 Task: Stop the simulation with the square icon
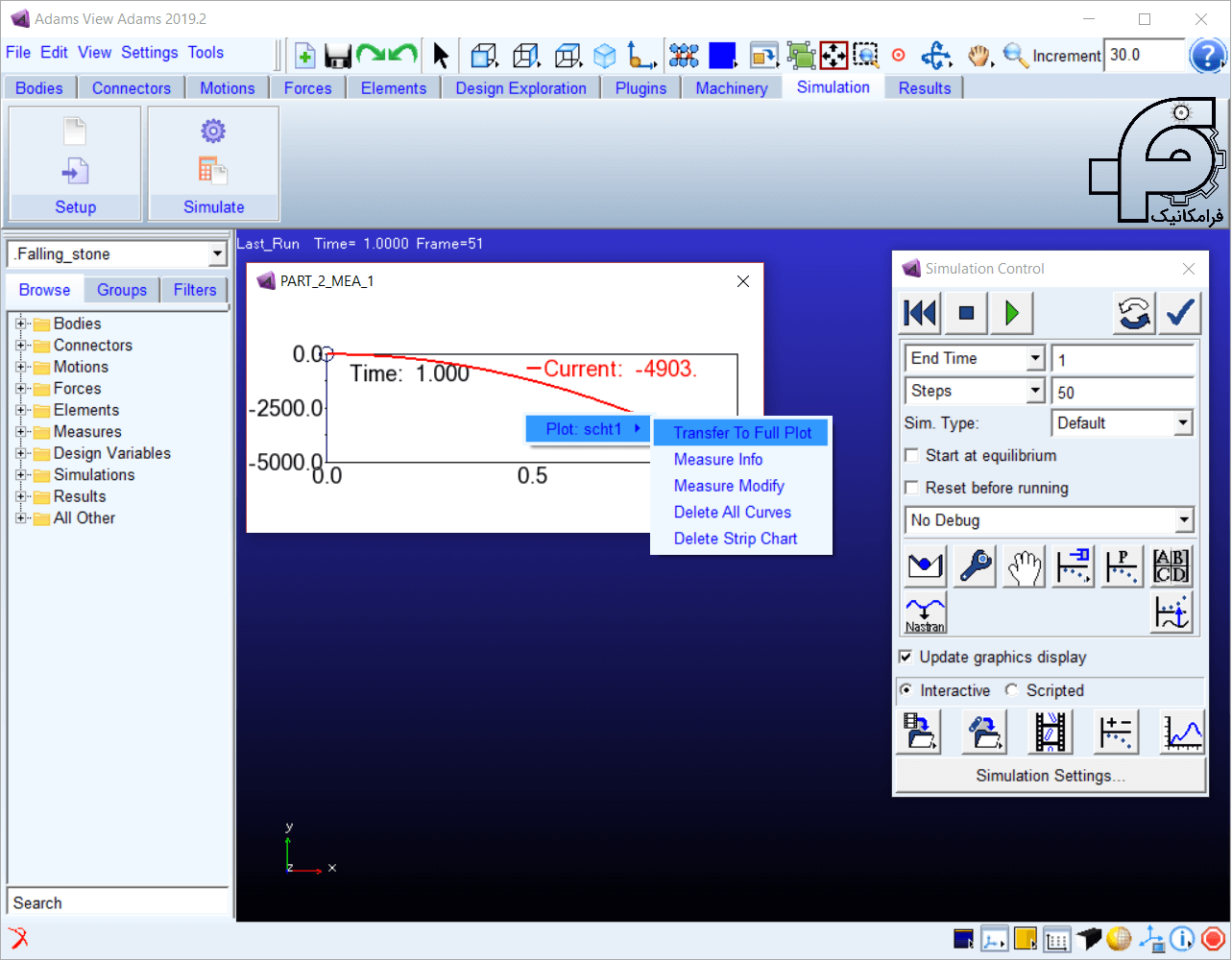pyautogui.click(x=966, y=313)
